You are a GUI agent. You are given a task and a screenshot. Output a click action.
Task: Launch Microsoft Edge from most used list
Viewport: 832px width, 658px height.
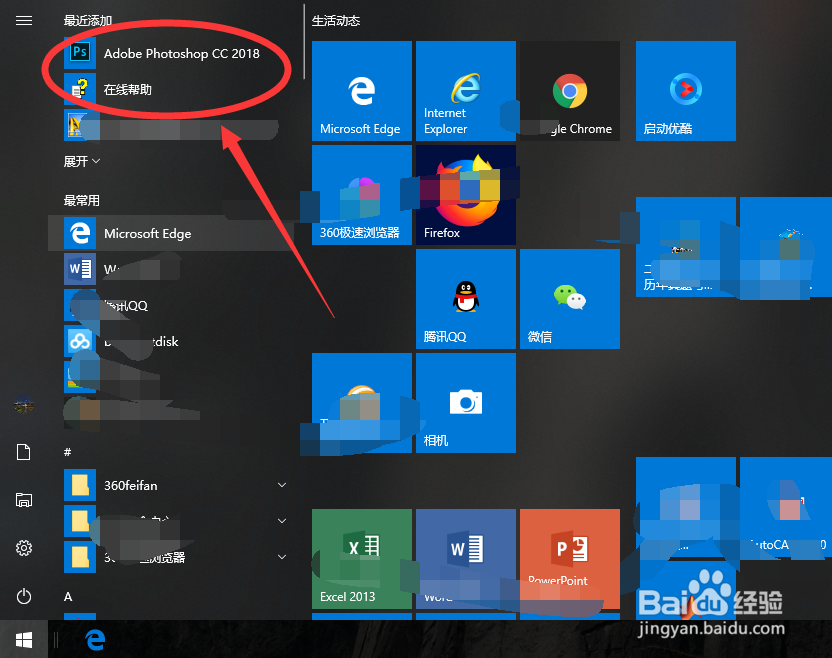point(172,233)
